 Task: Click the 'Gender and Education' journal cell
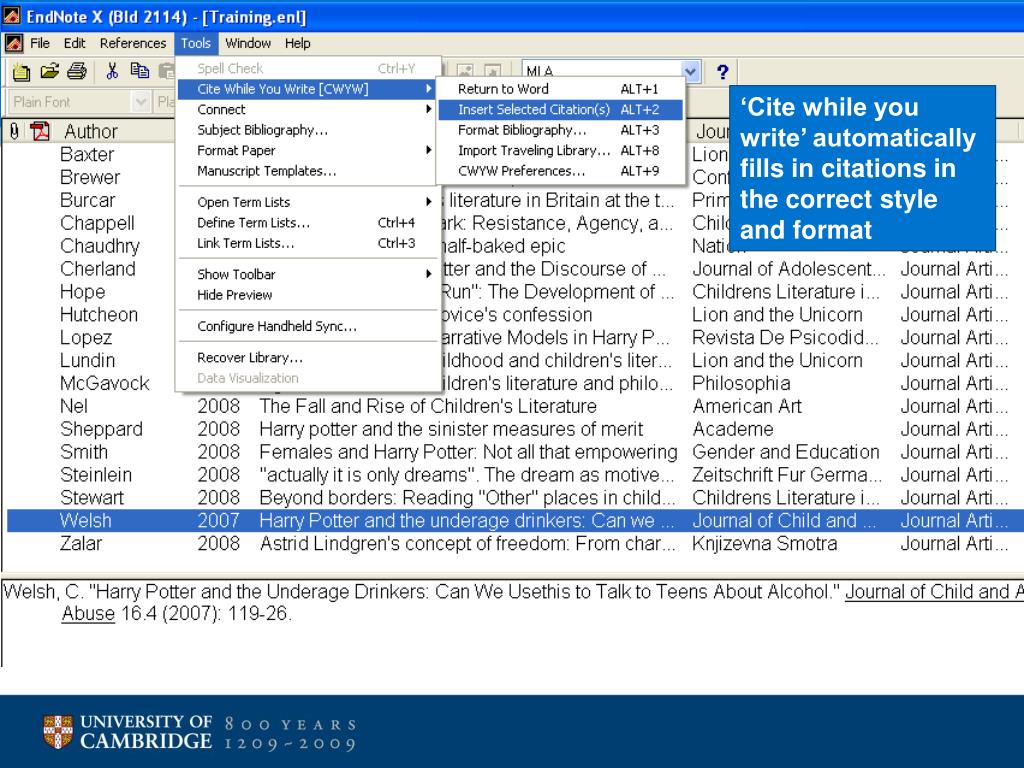tap(786, 451)
